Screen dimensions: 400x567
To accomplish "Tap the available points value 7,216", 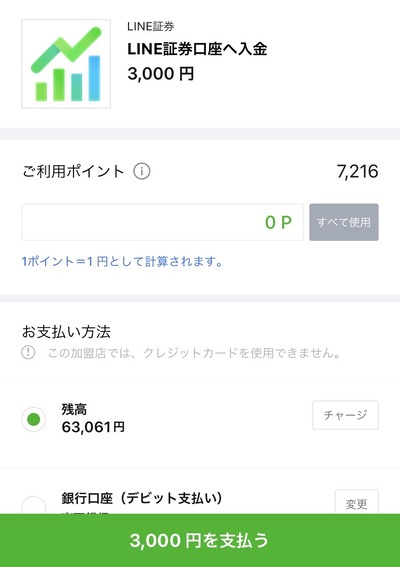I will click(x=357, y=171).
